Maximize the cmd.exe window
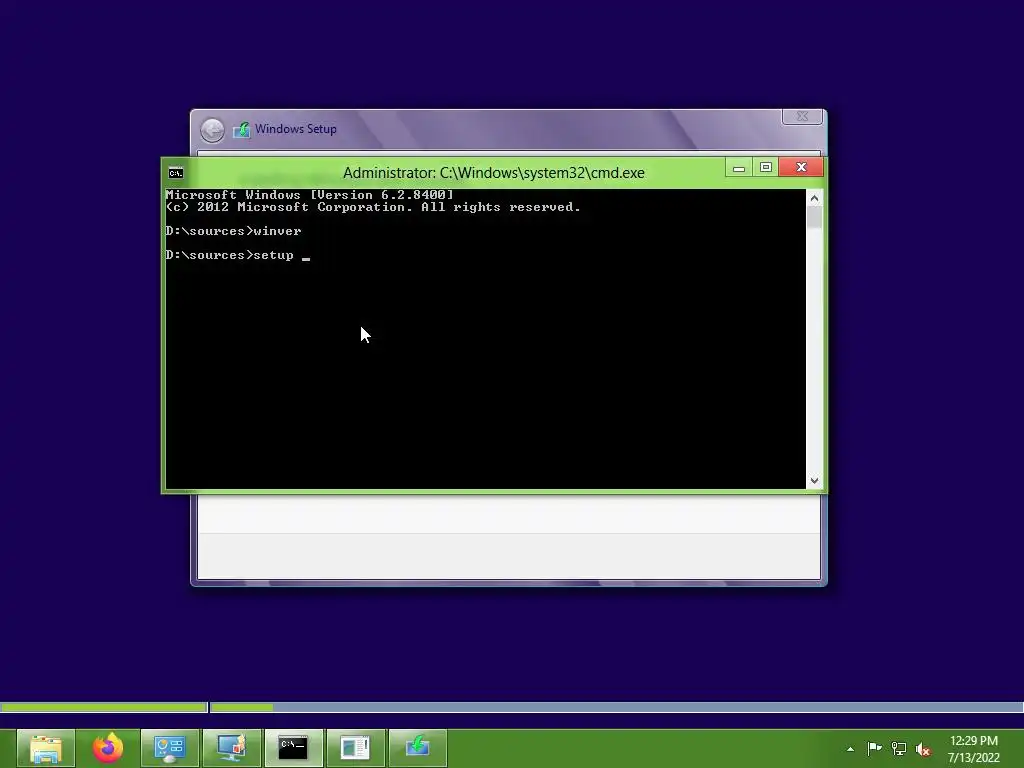The height and width of the screenshot is (768, 1024). 765,168
